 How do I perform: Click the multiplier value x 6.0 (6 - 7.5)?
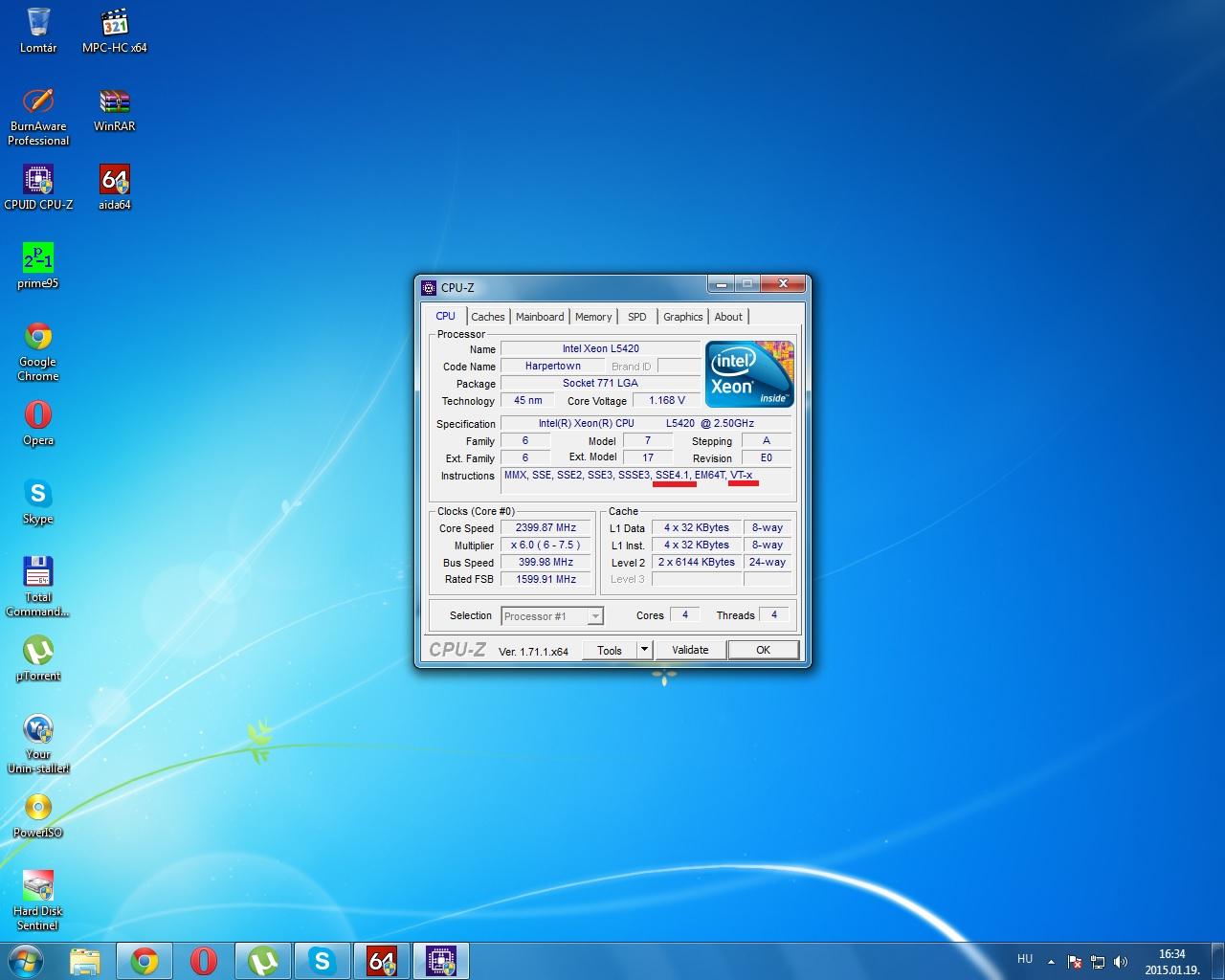[546, 545]
